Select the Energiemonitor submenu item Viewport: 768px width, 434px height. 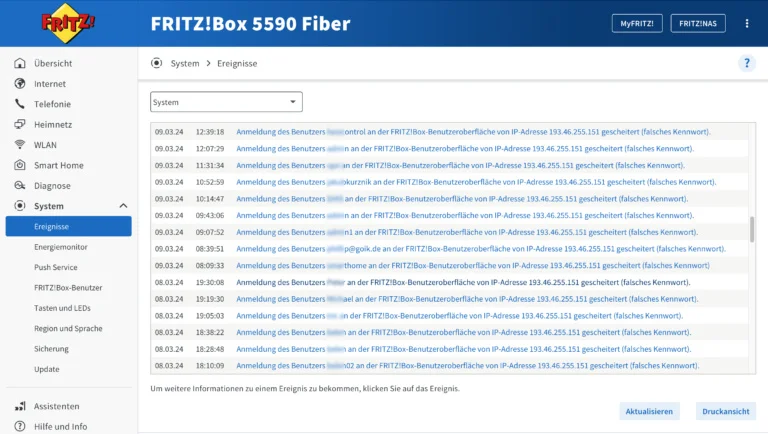61,247
